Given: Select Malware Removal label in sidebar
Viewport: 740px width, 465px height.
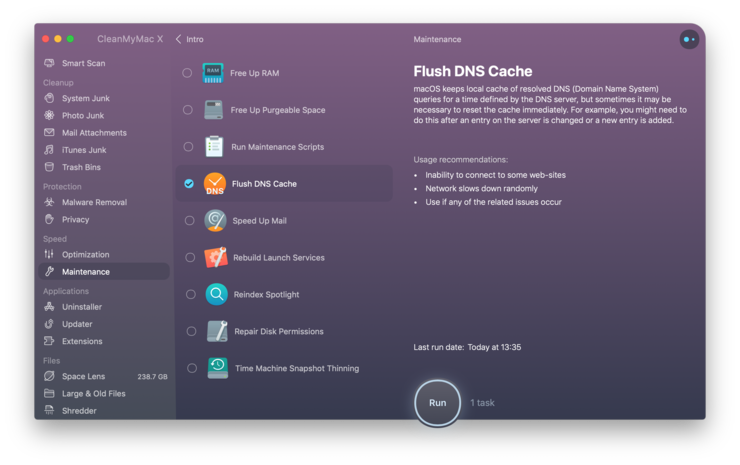Looking at the screenshot, I should 94,202.
